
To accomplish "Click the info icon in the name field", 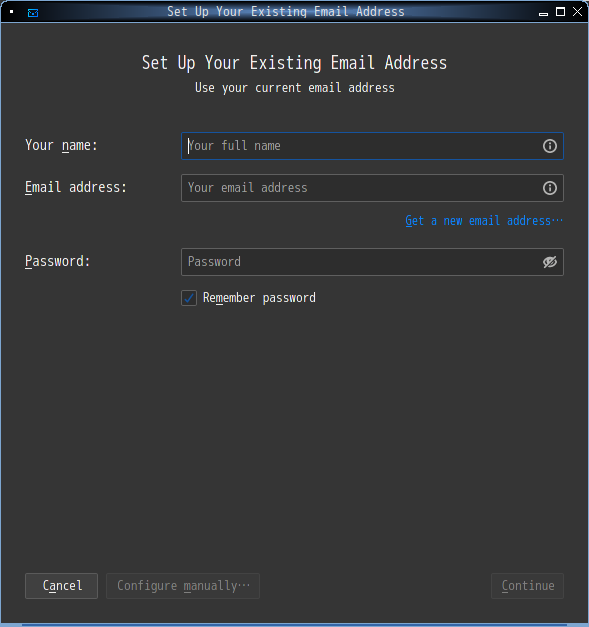I will pos(550,146).
